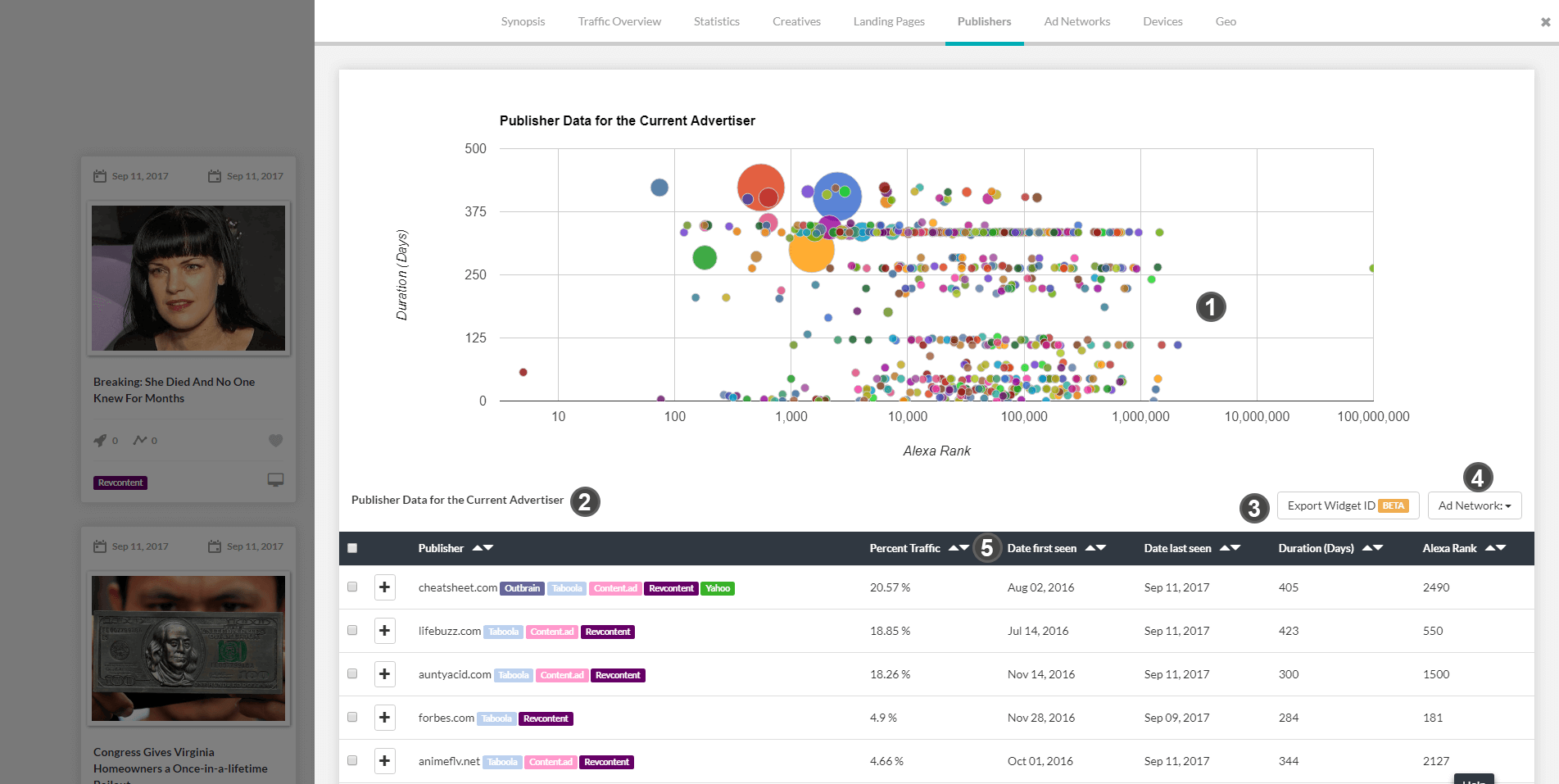Click the heart icon on first ad card
This screenshot has height=784, width=1559.
pyautogui.click(x=275, y=441)
